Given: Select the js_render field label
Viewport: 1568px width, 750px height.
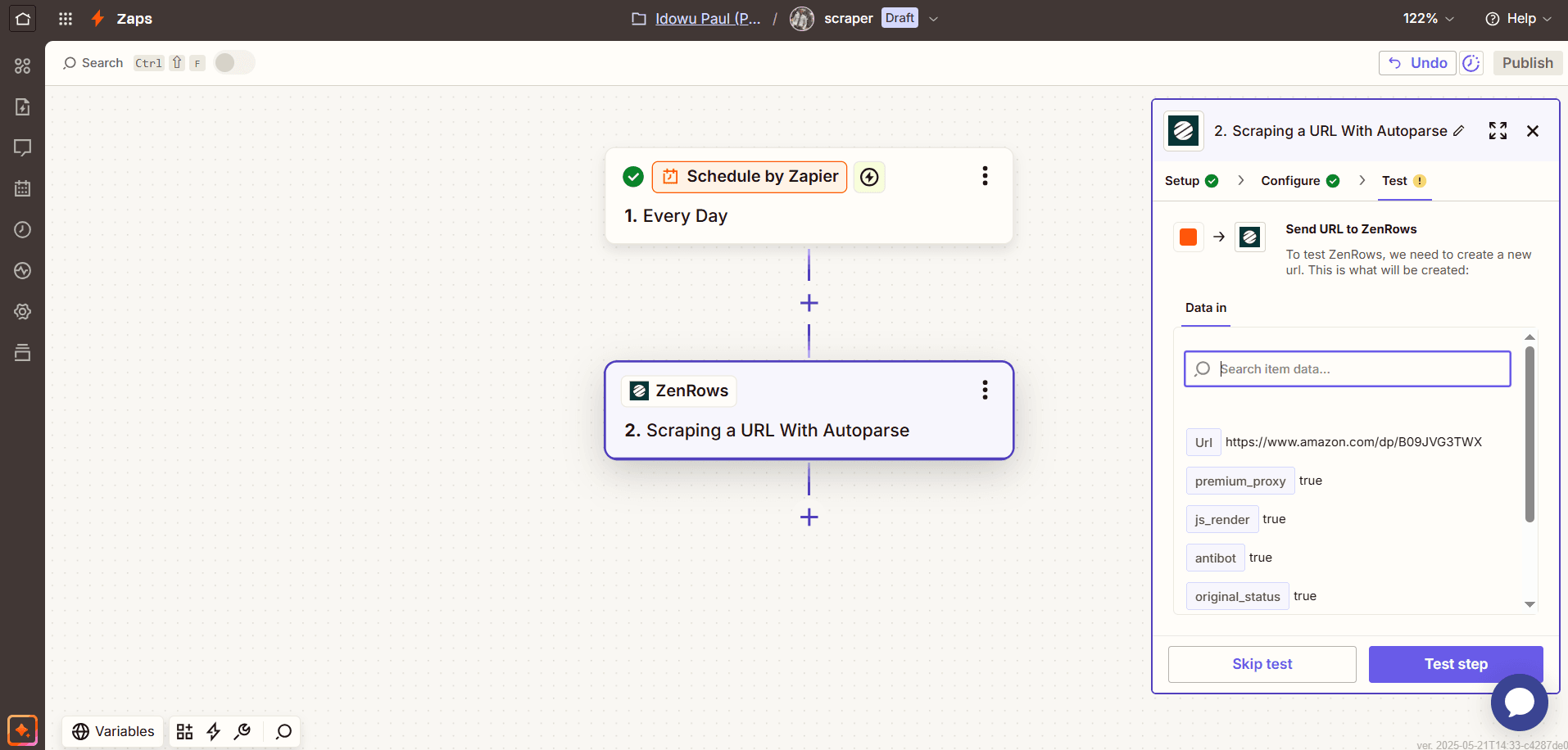Looking at the screenshot, I should (1221, 519).
